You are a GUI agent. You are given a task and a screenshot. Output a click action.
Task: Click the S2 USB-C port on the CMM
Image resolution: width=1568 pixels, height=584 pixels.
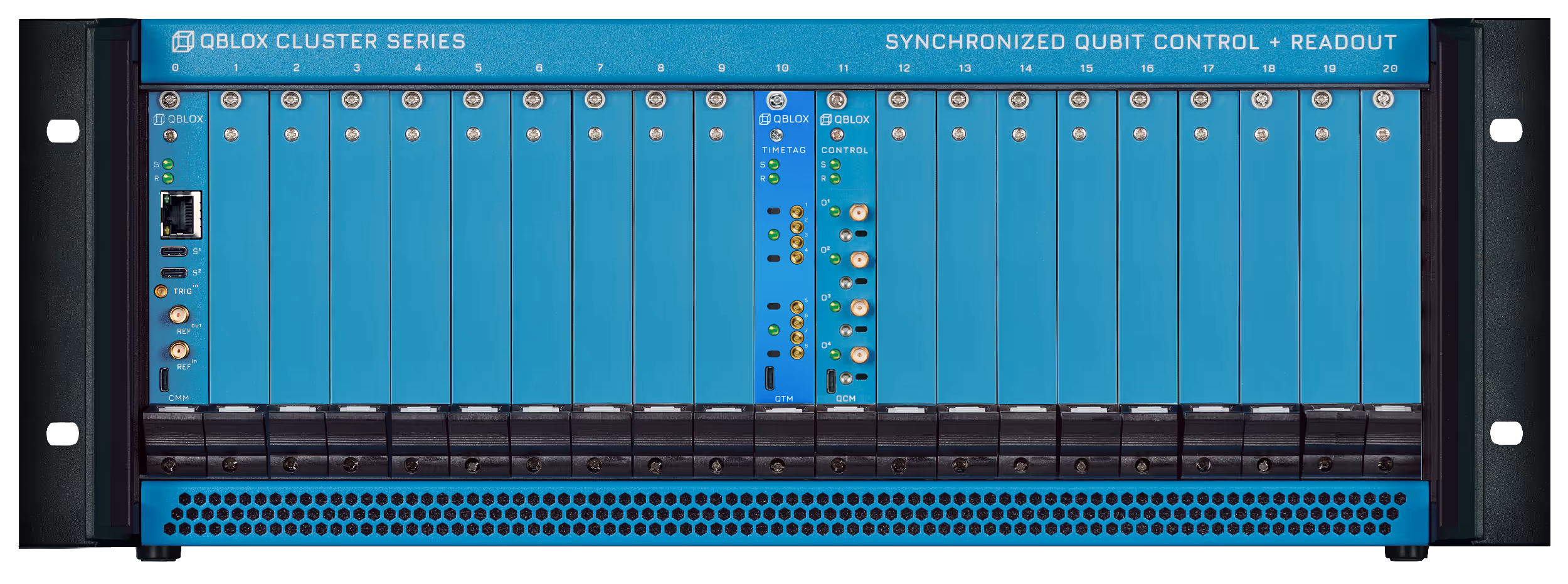tap(174, 273)
